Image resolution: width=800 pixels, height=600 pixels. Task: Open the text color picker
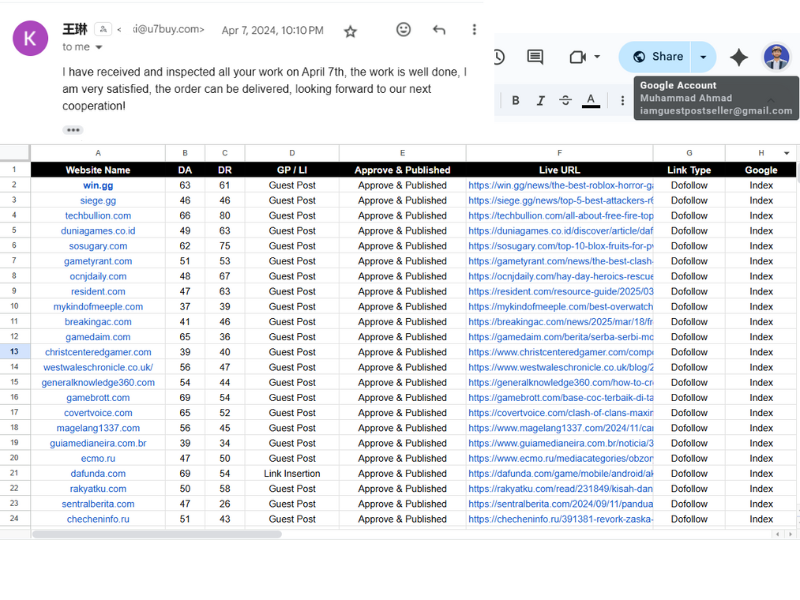pyautogui.click(x=590, y=101)
